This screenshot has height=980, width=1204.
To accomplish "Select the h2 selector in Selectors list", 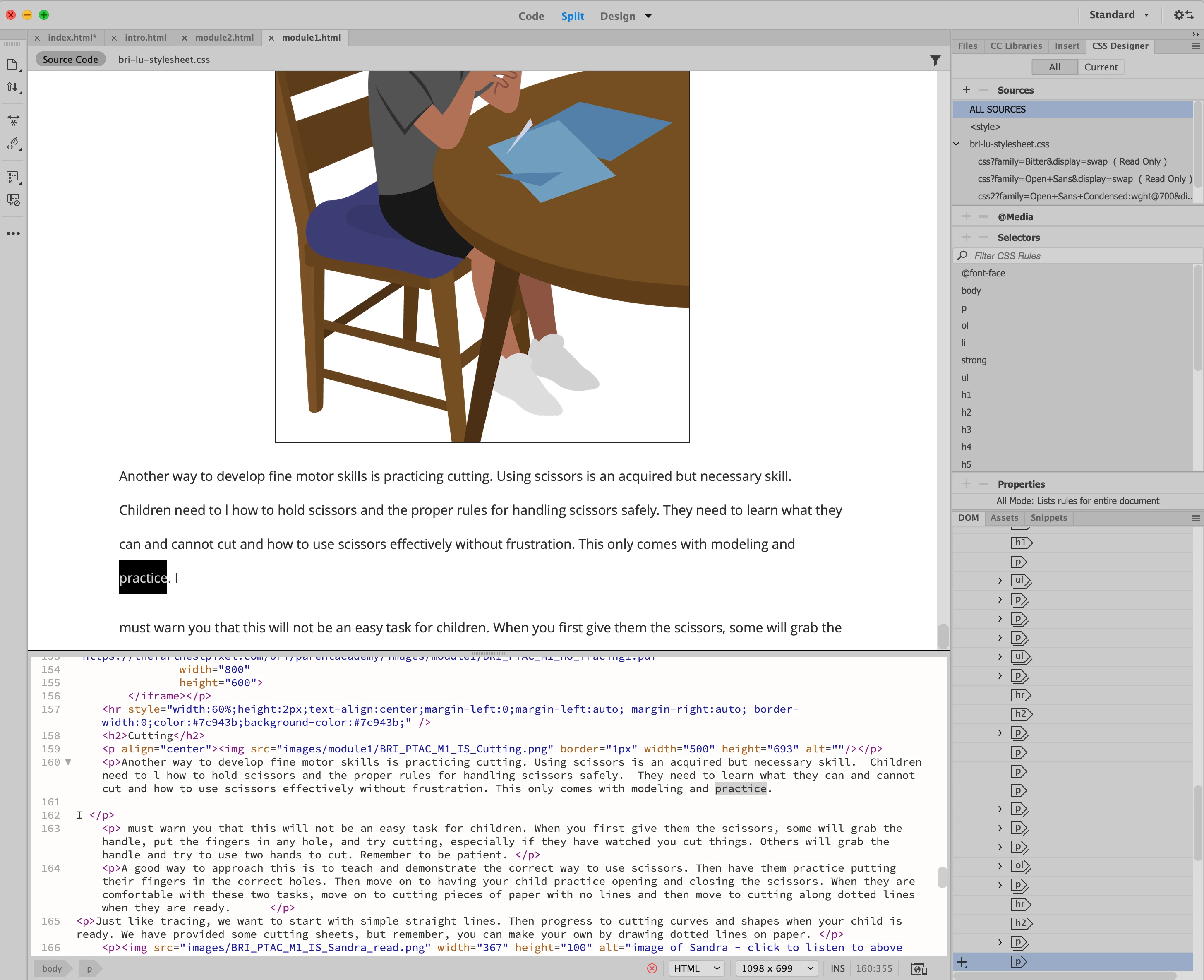I will (967, 412).
